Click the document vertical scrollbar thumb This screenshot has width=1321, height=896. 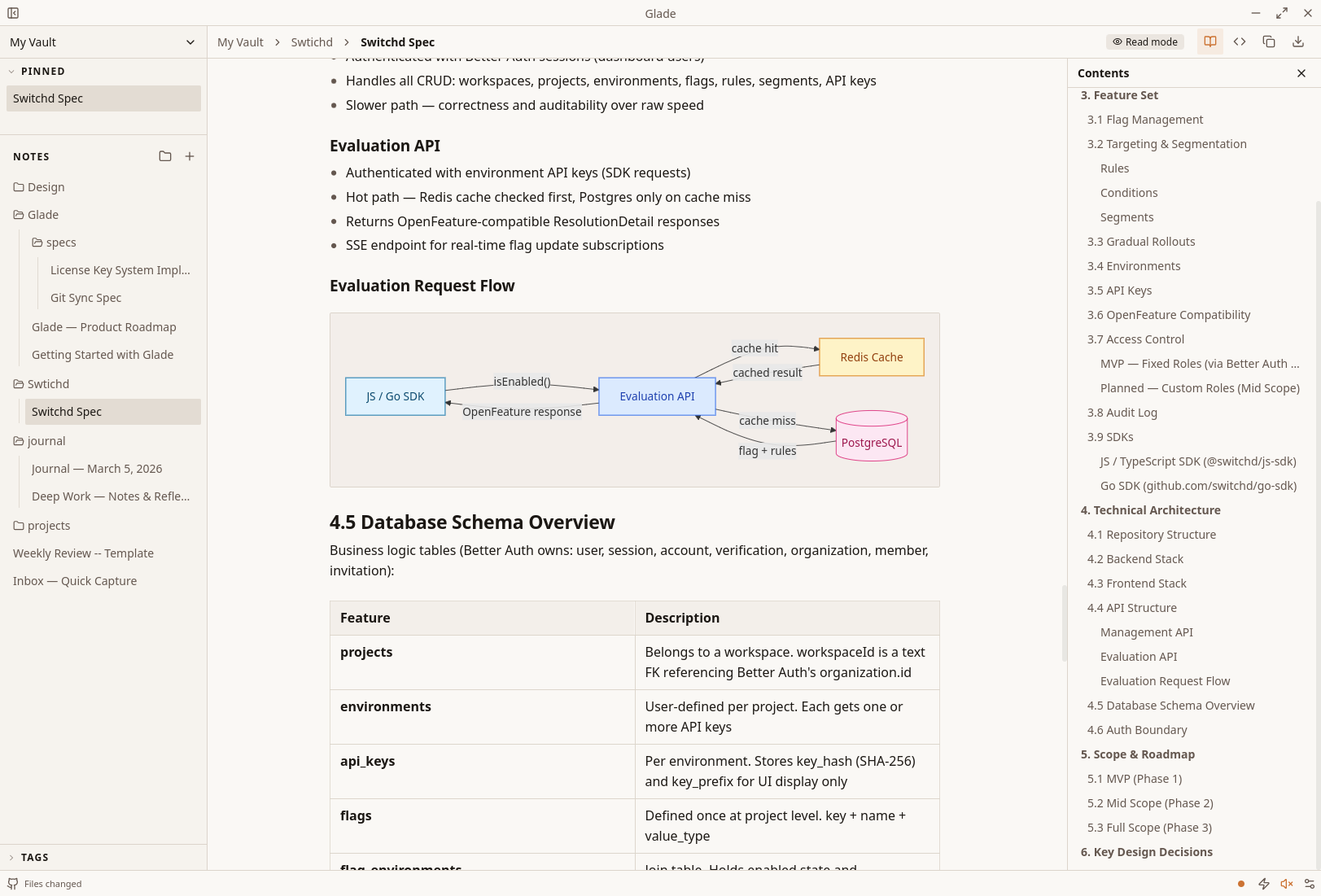1064,623
